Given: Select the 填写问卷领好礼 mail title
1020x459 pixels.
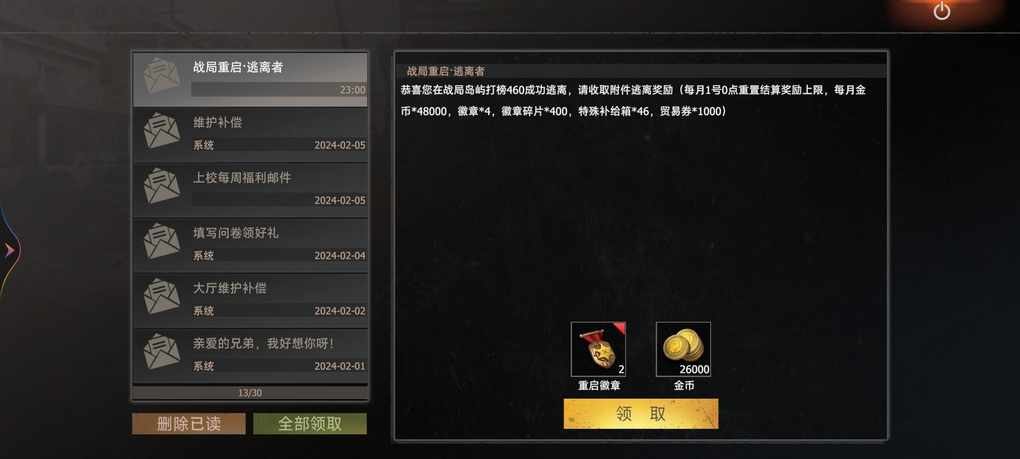Looking at the screenshot, I should click(x=235, y=232).
